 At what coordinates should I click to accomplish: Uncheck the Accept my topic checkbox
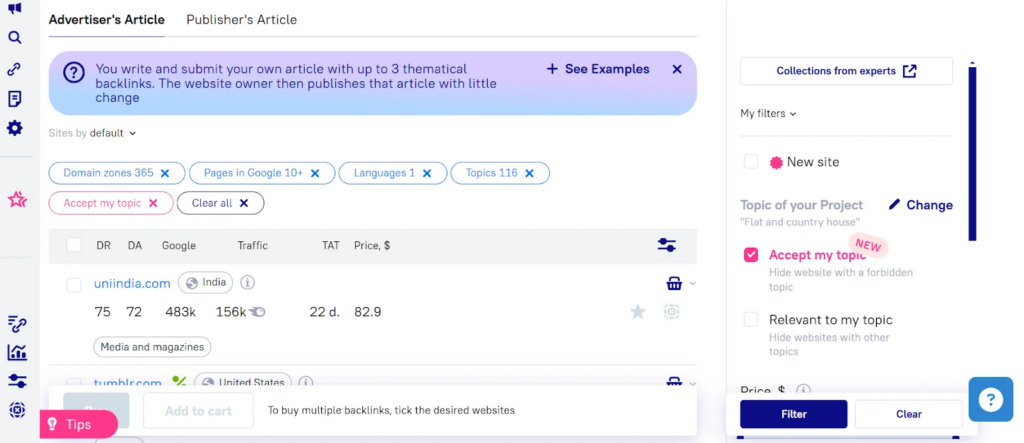pos(751,255)
